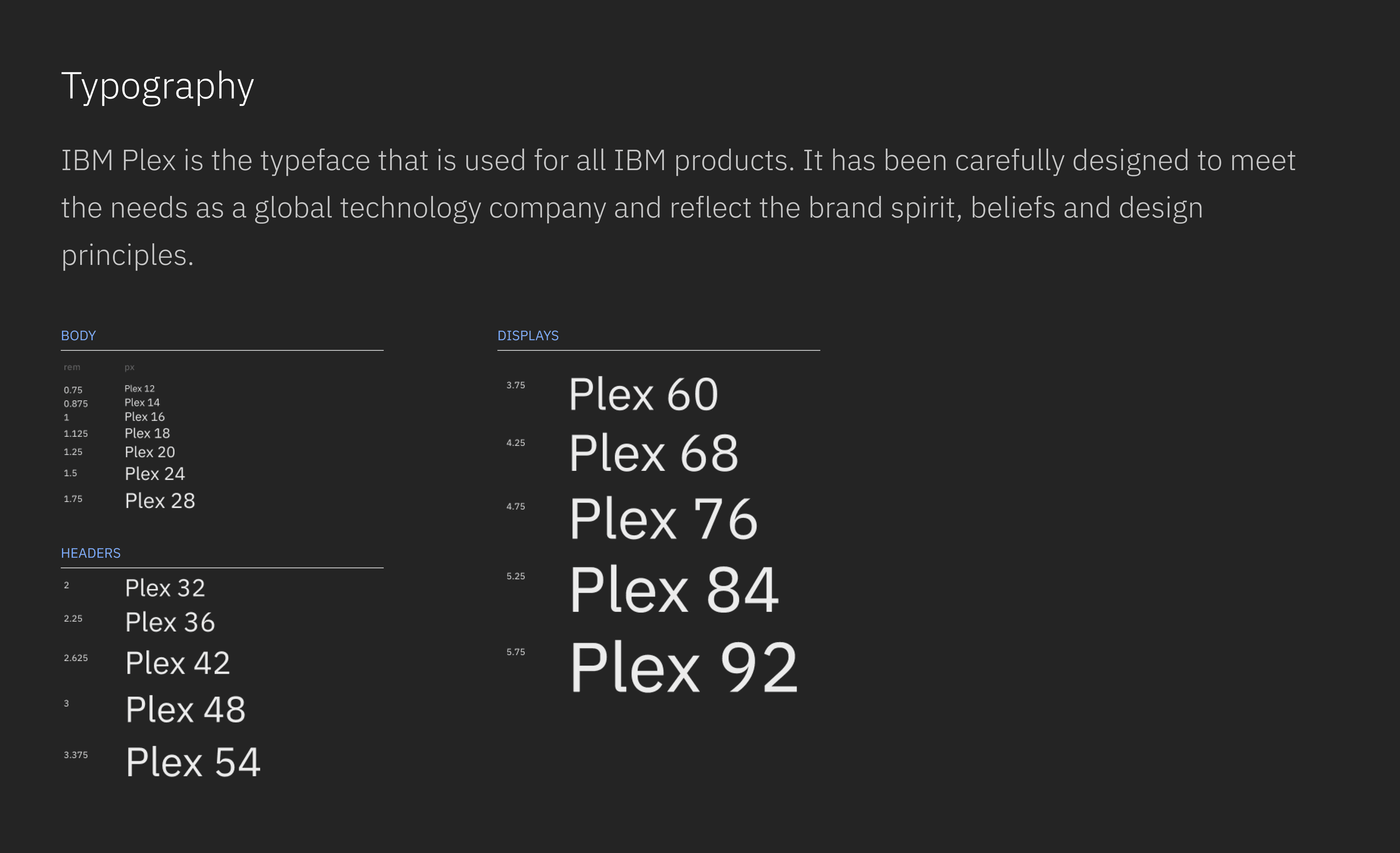The height and width of the screenshot is (853, 1400).
Task: Click the 5.25 rem value
Action: [x=516, y=576]
